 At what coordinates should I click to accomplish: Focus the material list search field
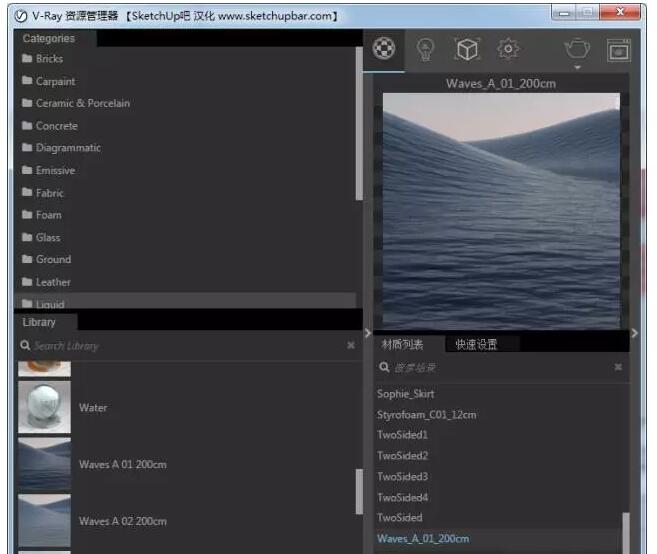[502, 368]
